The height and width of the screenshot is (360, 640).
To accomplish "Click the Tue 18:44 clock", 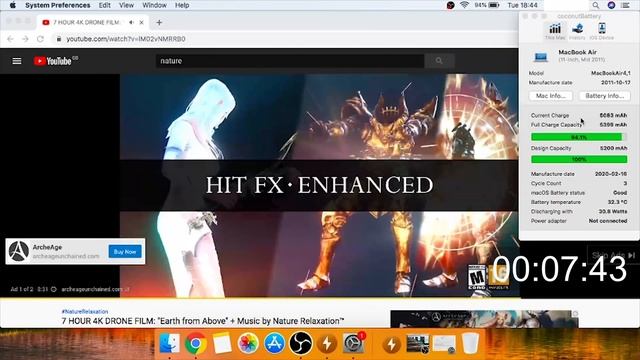I will (x=522, y=5).
